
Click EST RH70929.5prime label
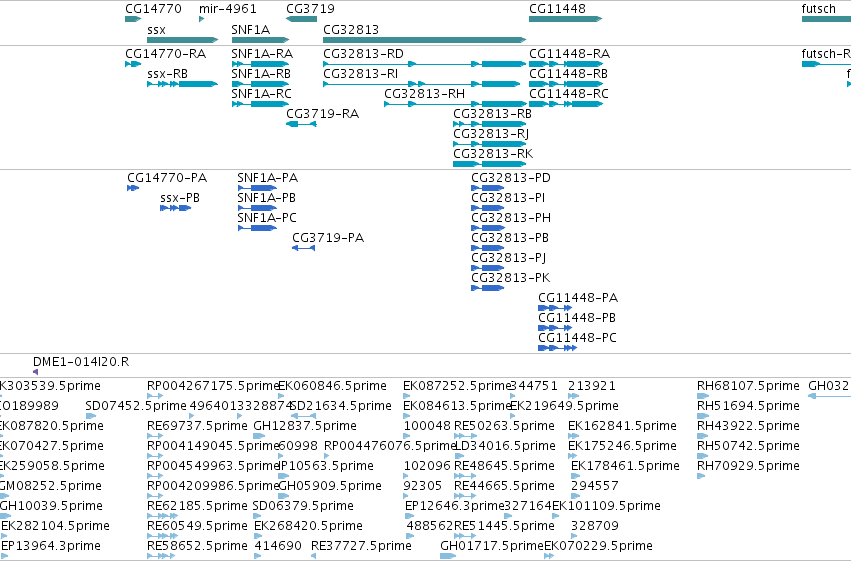coord(748,466)
